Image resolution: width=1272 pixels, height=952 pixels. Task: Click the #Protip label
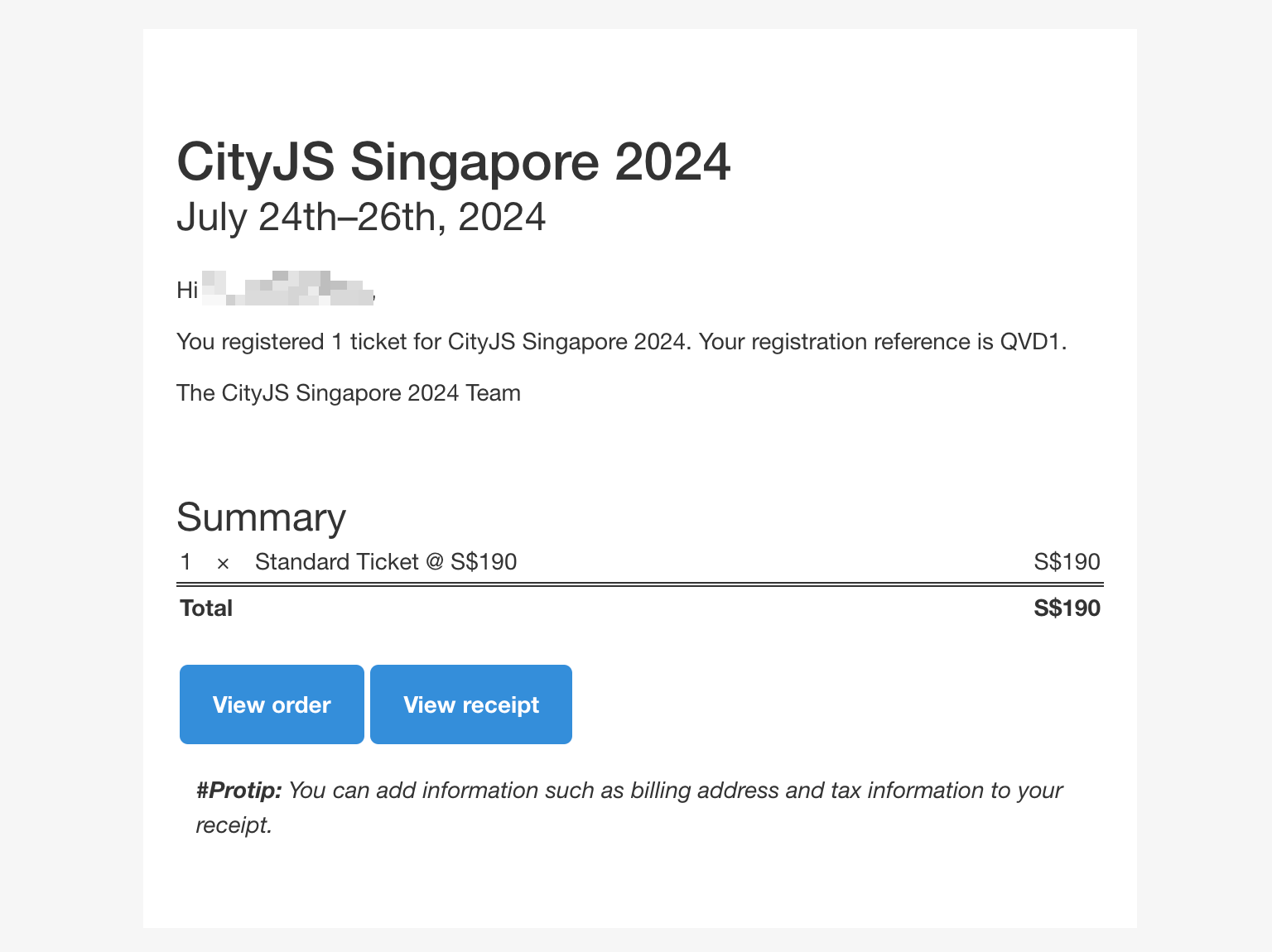[x=238, y=791]
